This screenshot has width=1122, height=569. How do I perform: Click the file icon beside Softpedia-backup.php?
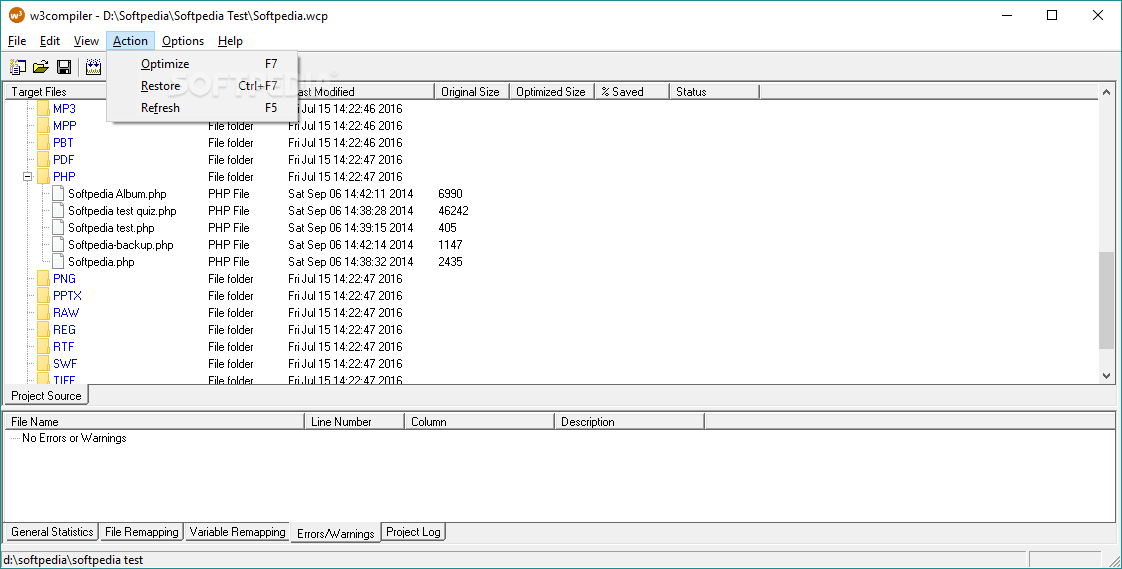(x=58, y=245)
